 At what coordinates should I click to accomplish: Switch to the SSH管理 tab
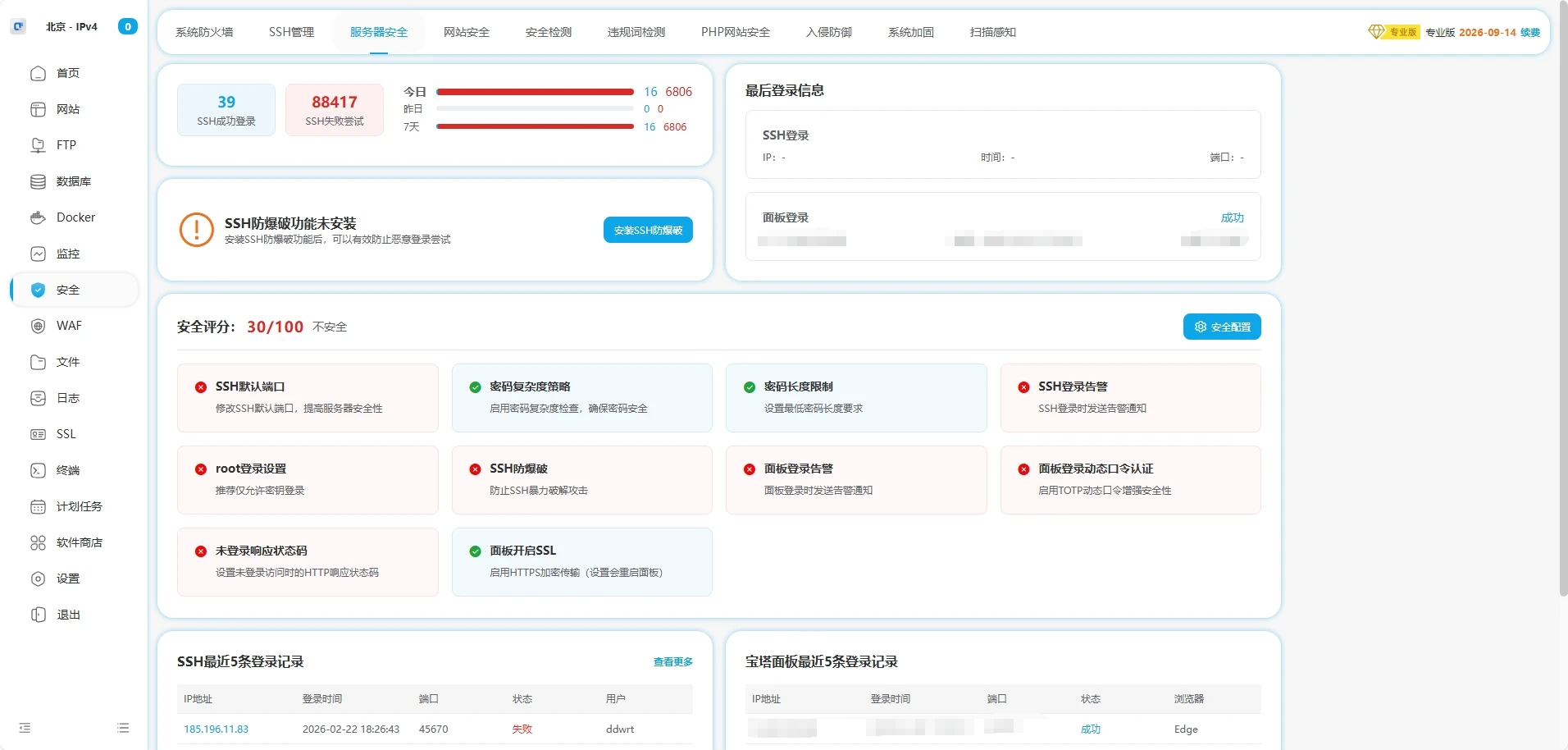pos(291,32)
